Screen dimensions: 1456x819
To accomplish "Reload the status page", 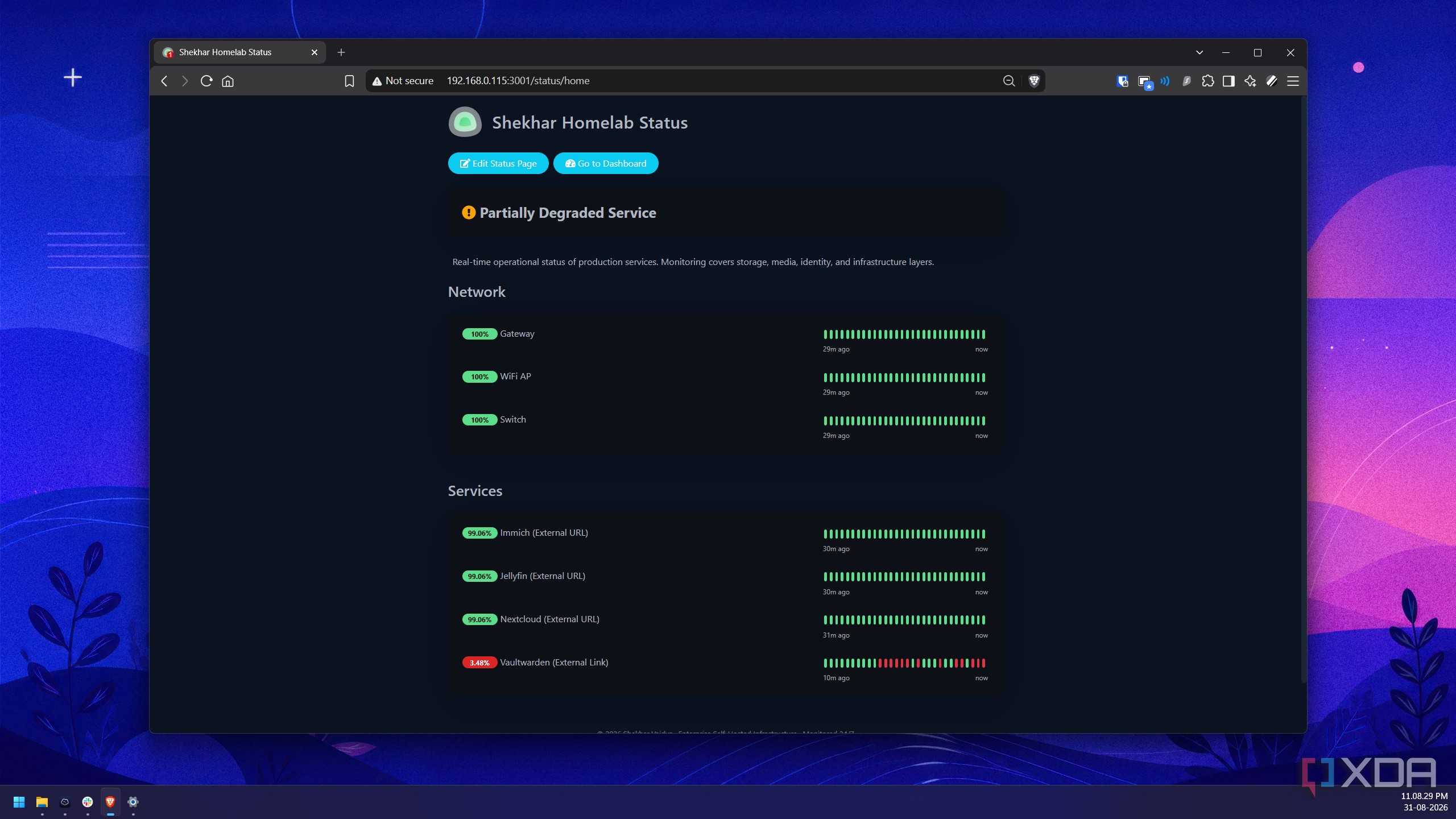I will (x=206, y=81).
